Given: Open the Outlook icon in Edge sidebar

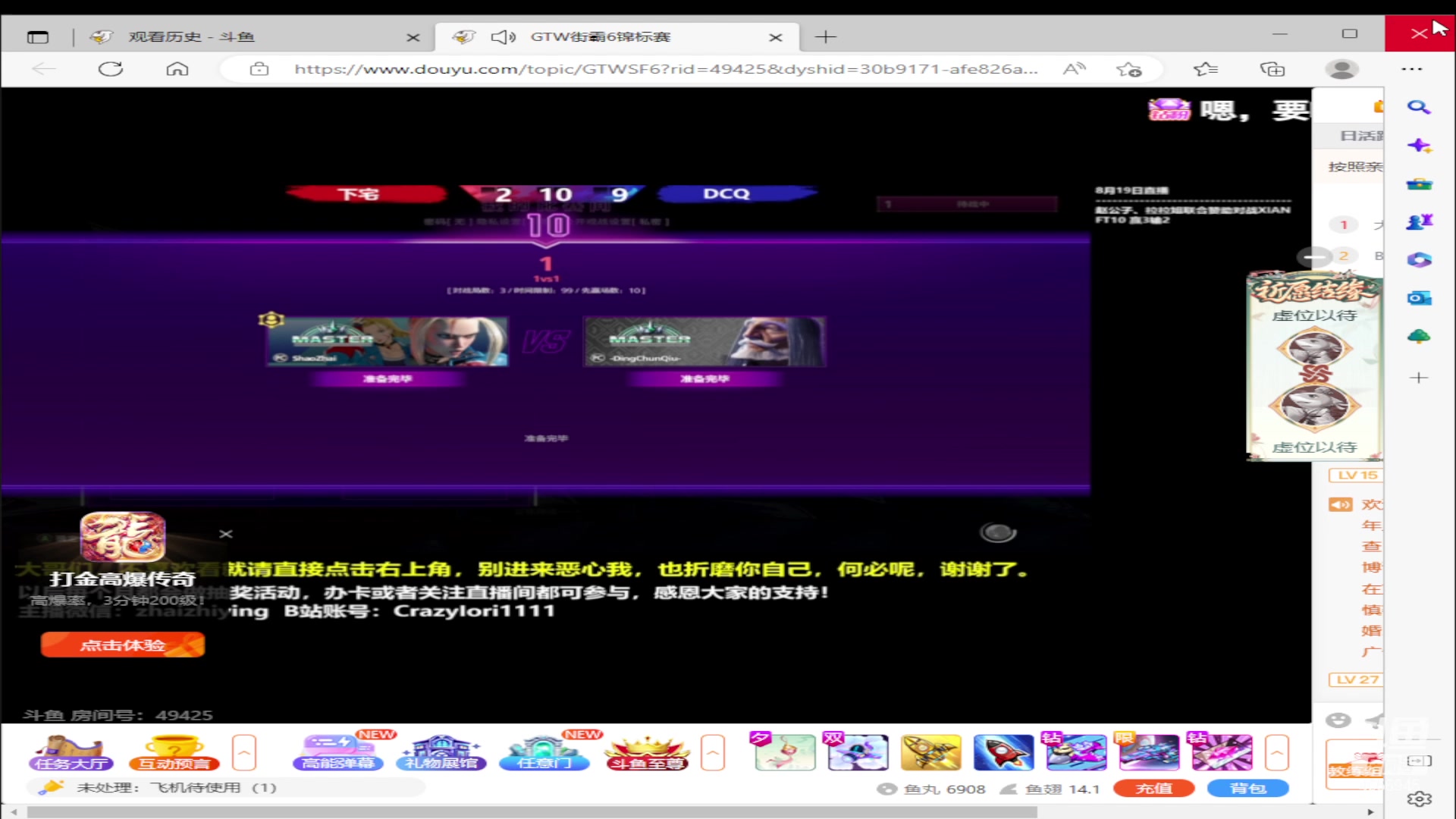Looking at the screenshot, I should 1419,298.
